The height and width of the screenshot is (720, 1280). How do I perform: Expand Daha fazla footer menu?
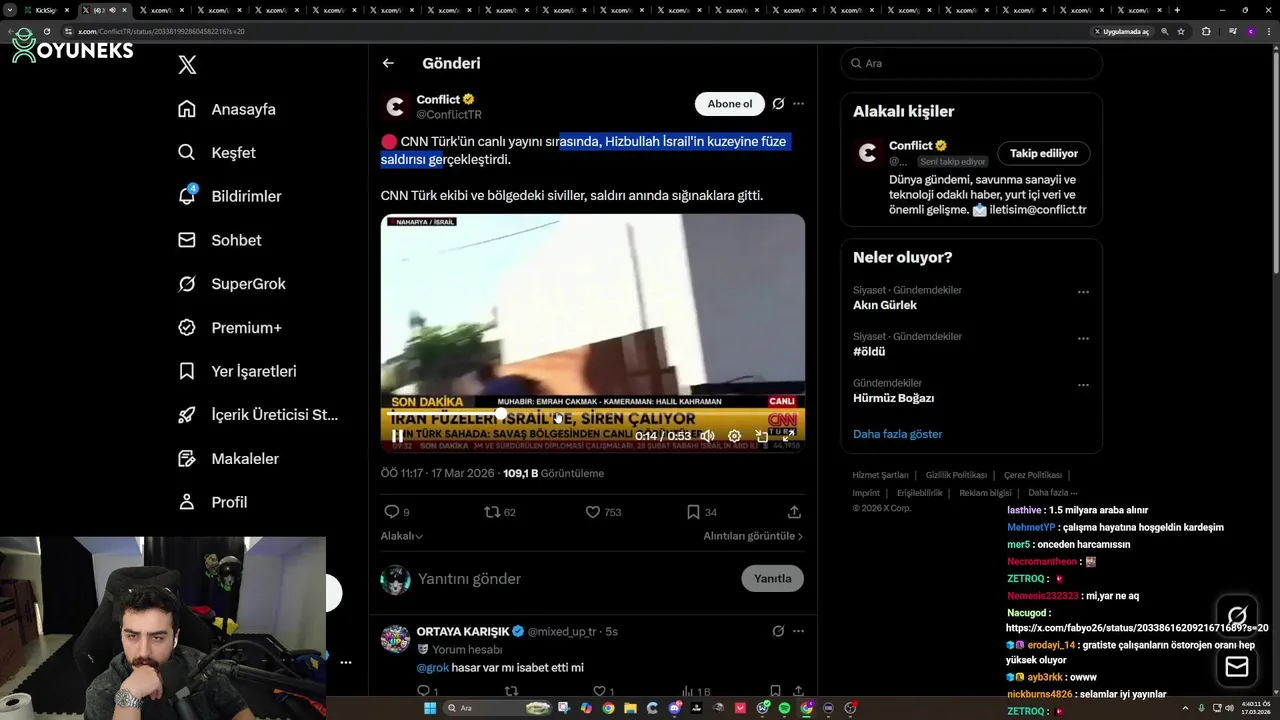point(1053,492)
